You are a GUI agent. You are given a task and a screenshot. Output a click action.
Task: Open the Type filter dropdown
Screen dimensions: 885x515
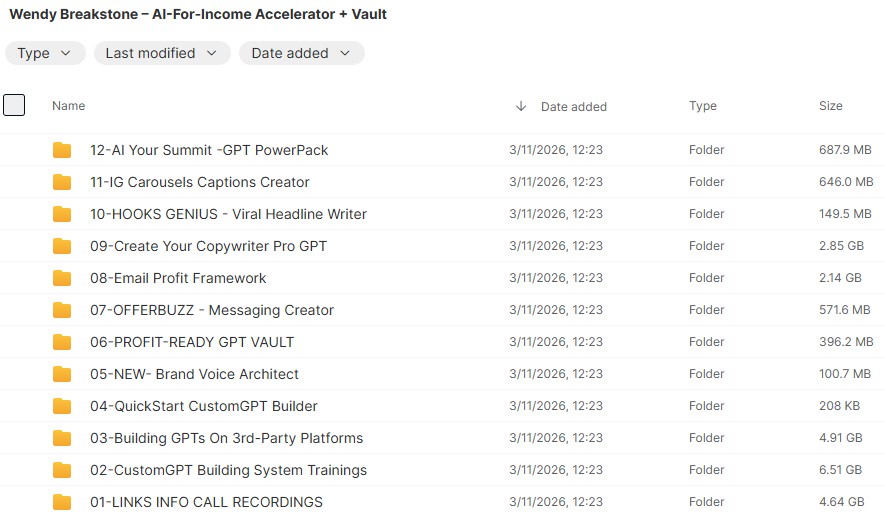pyautogui.click(x=45, y=53)
